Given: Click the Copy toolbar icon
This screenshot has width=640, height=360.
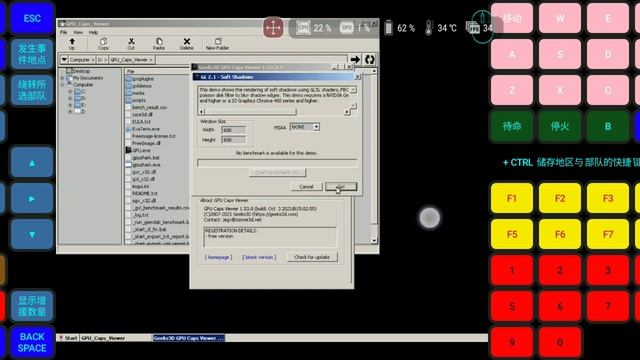Looking at the screenshot, I should pyautogui.click(x=103, y=44).
